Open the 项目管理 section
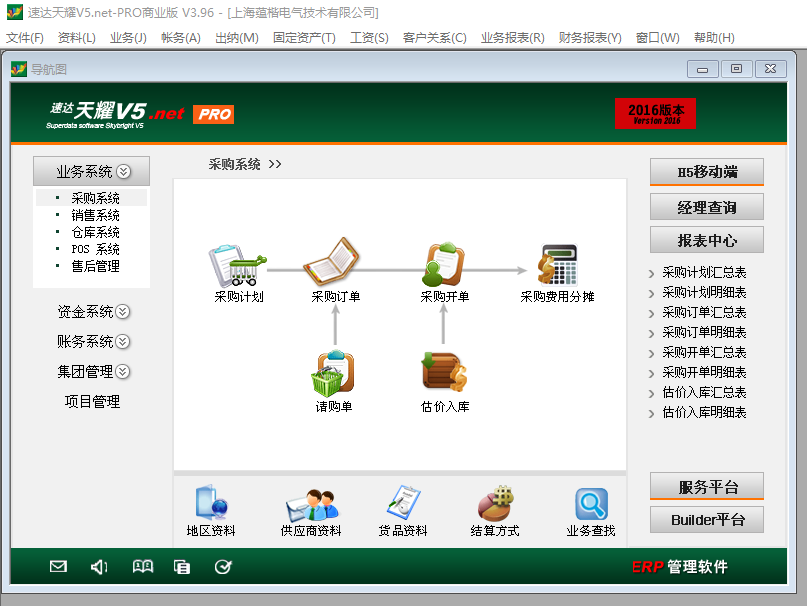 [x=92, y=401]
